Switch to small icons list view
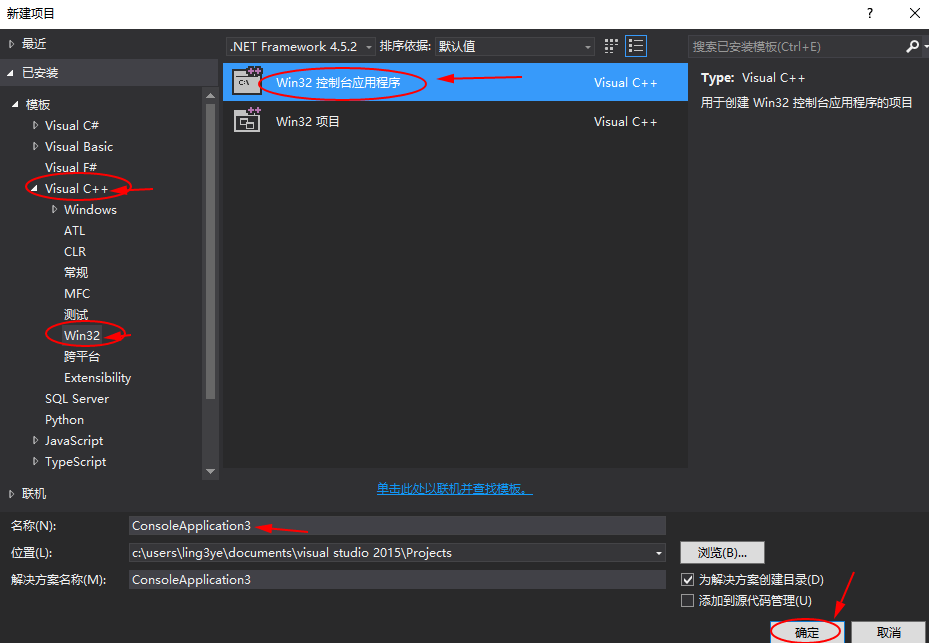Image resolution: width=929 pixels, height=643 pixels. tap(636, 46)
